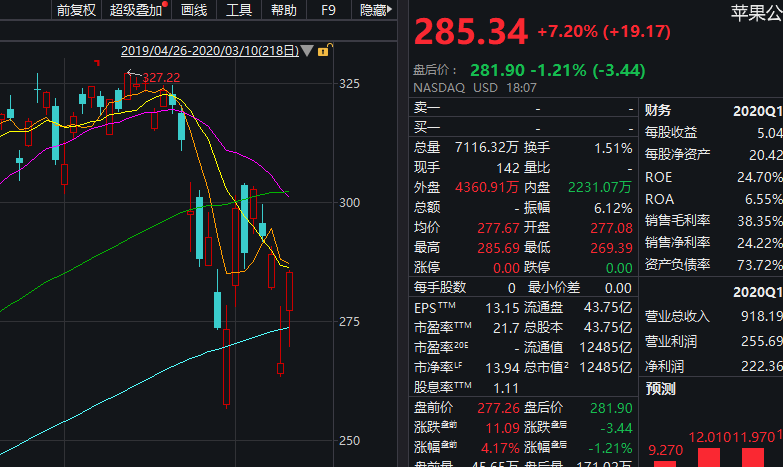Image resolution: width=783 pixels, height=467 pixels.
Task: Click 盘前价 value 277.26
Action: (498, 408)
